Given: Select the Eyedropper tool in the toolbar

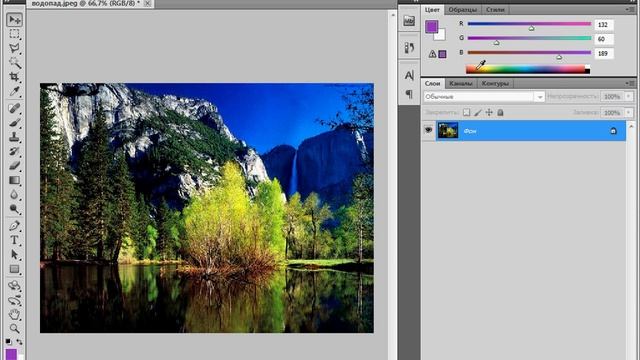Looking at the screenshot, I should pos(14,91).
